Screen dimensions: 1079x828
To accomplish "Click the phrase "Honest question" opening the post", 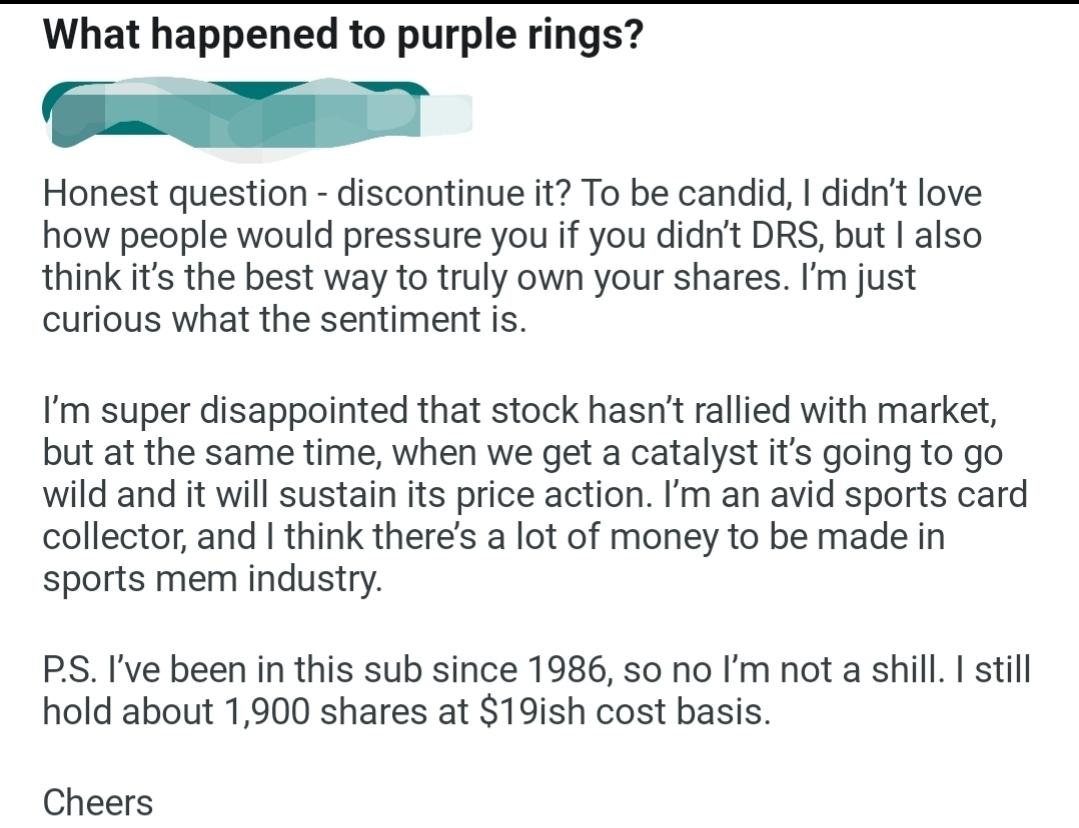I will click(x=175, y=194).
